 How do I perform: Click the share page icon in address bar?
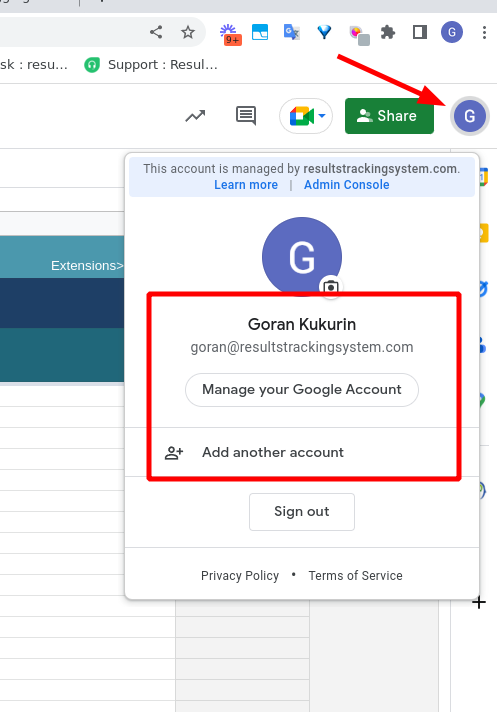[156, 32]
